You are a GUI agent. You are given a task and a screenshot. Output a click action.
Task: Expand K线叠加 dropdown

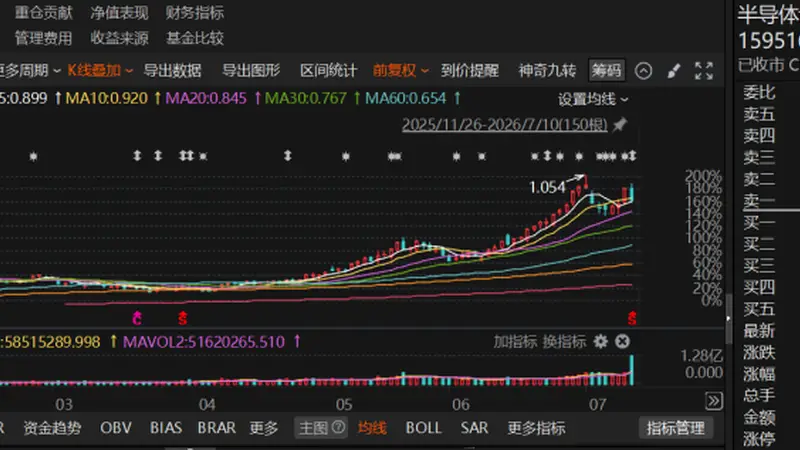point(100,70)
